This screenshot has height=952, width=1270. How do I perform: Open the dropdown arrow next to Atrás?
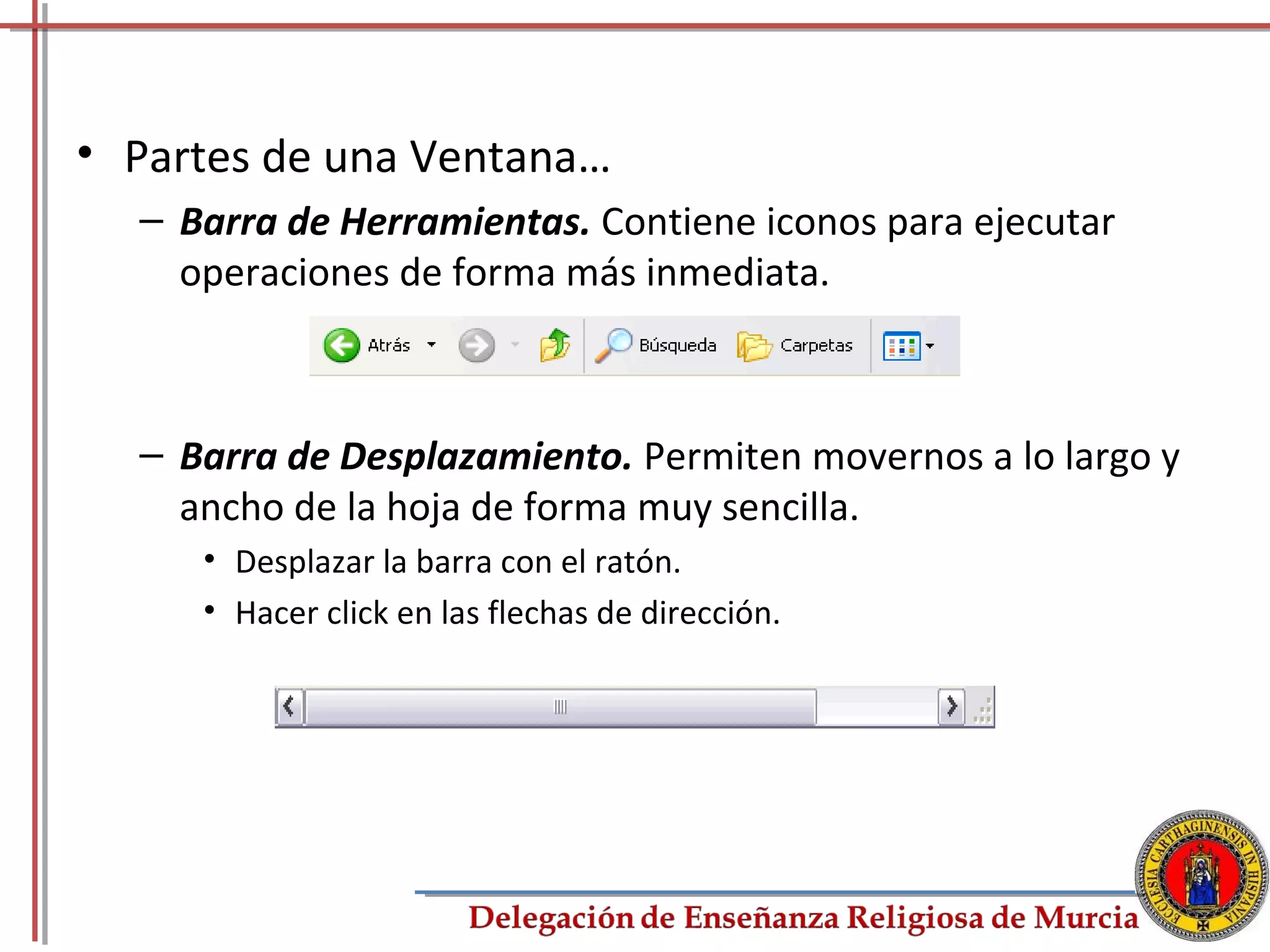(432, 345)
